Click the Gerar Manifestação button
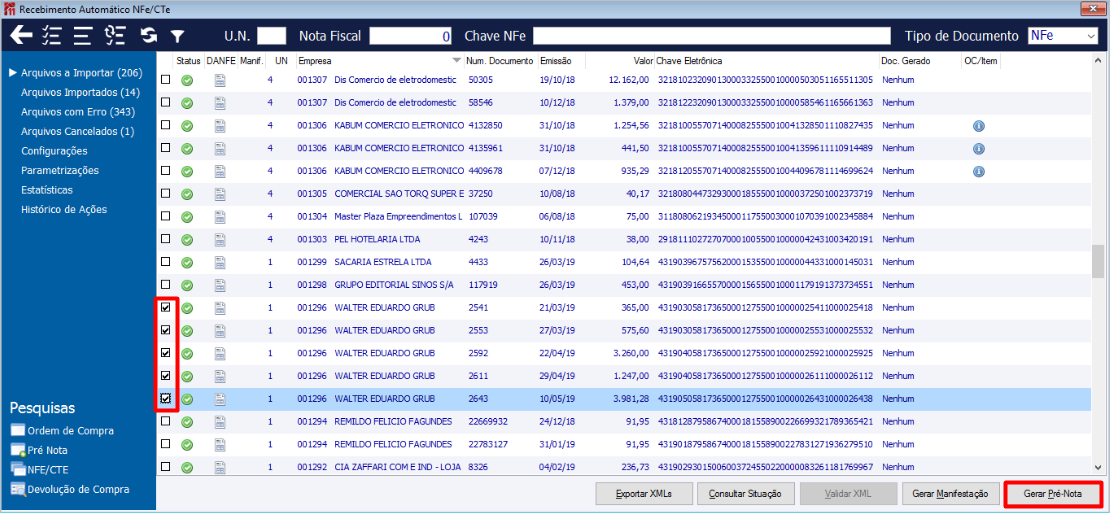 point(949,493)
